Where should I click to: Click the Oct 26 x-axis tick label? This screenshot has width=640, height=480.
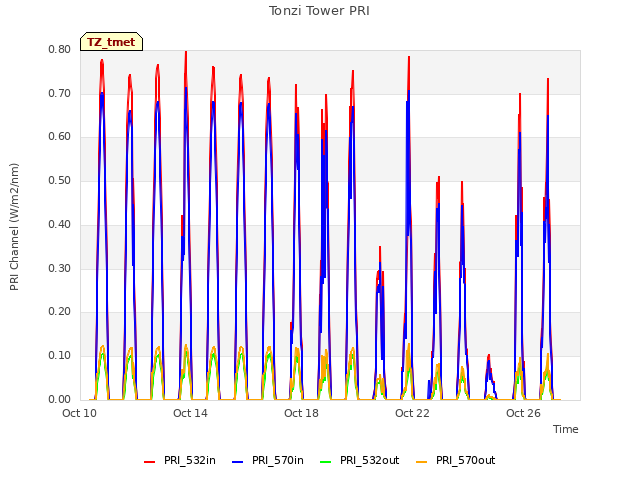[x=523, y=413]
